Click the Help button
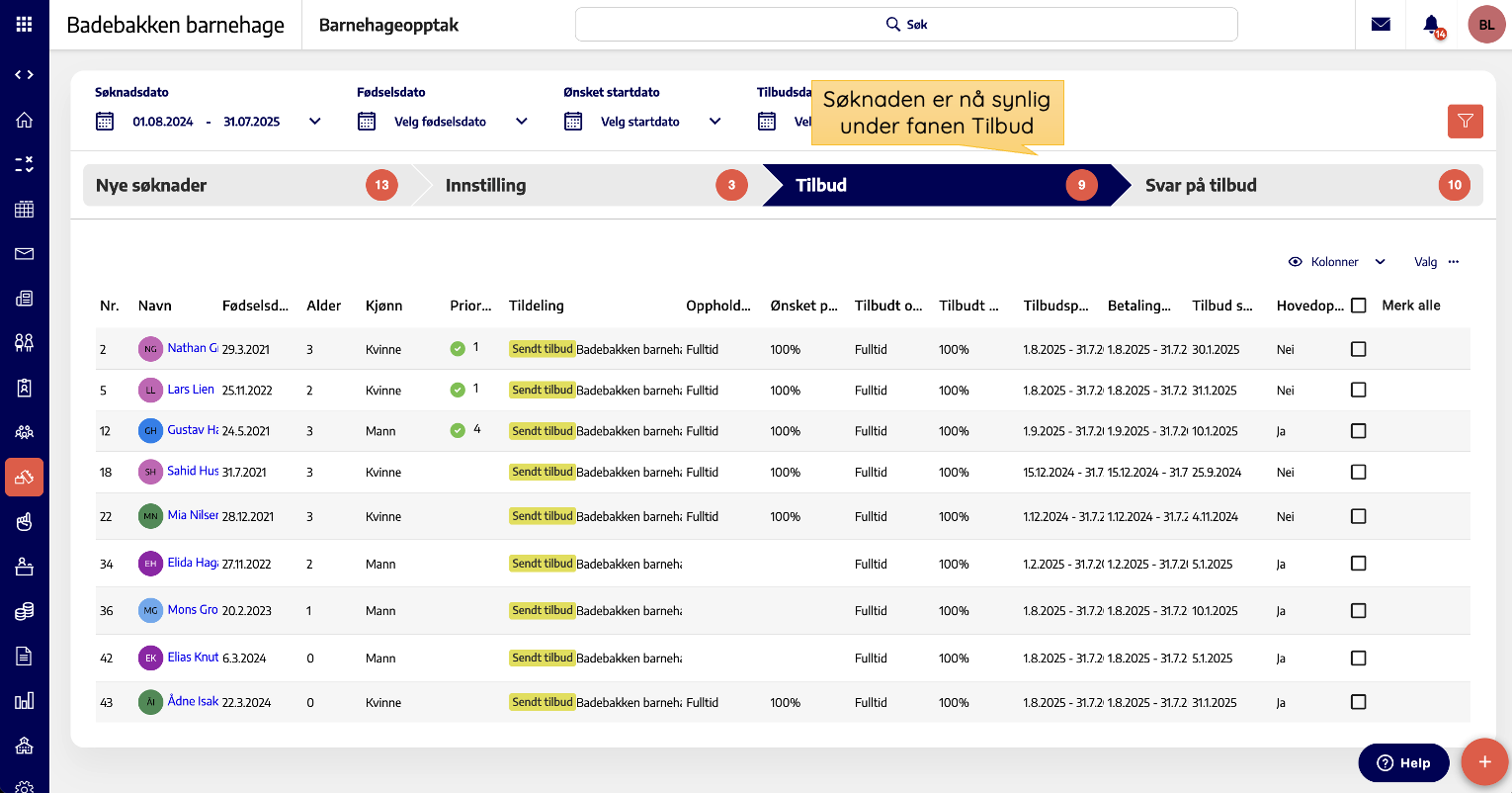Image resolution: width=1512 pixels, height=793 pixels. click(1403, 762)
